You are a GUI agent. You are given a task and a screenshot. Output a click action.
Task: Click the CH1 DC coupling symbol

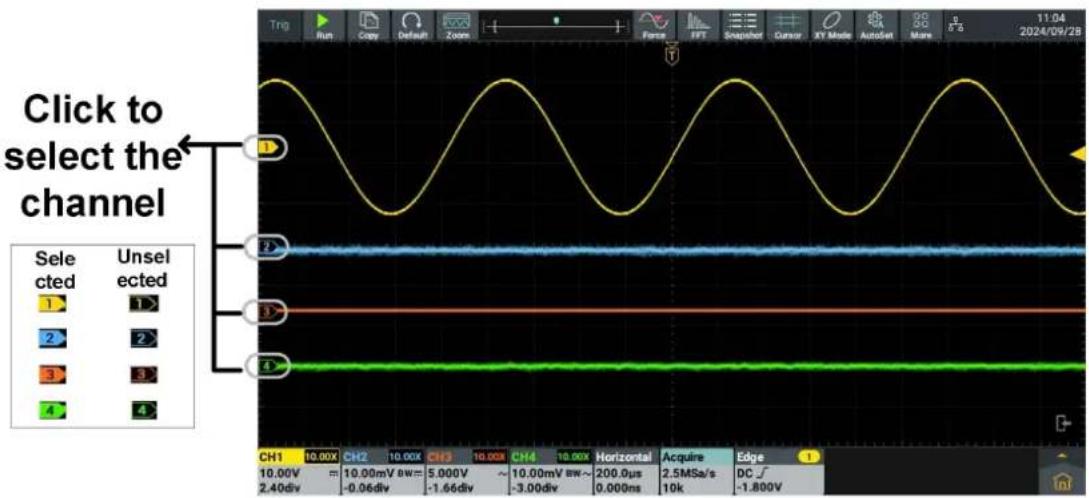(334, 472)
